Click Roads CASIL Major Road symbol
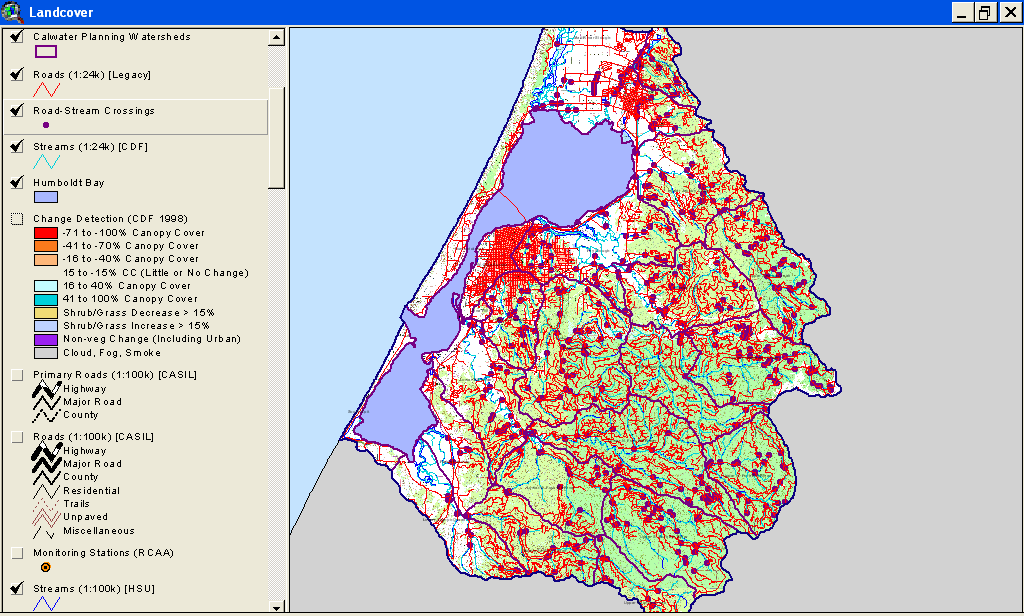Image resolution: width=1024 pixels, height=616 pixels. coord(46,464)
